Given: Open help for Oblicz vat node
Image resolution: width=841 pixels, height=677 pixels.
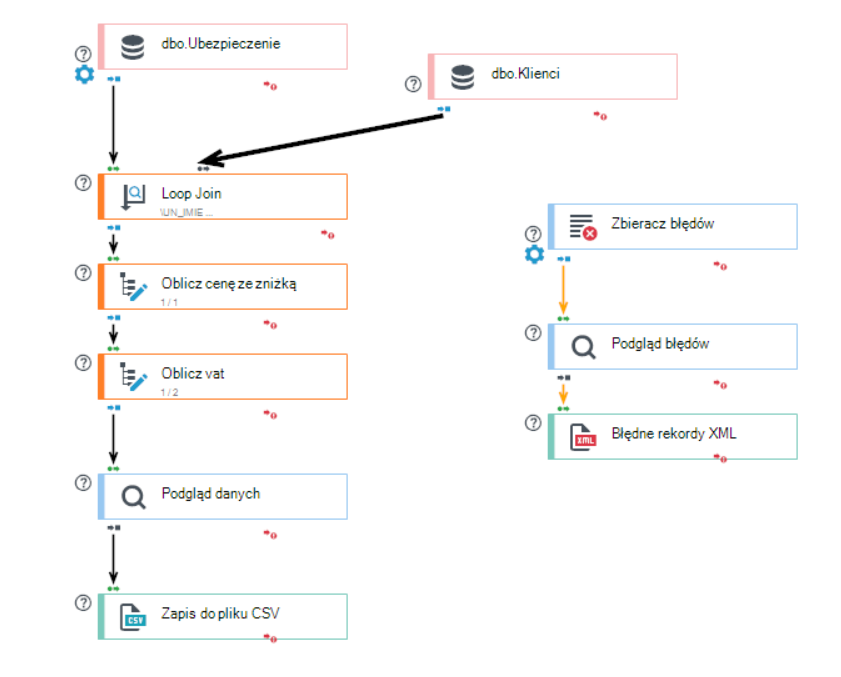Looking at the screenshot, I should pos(83,363).
